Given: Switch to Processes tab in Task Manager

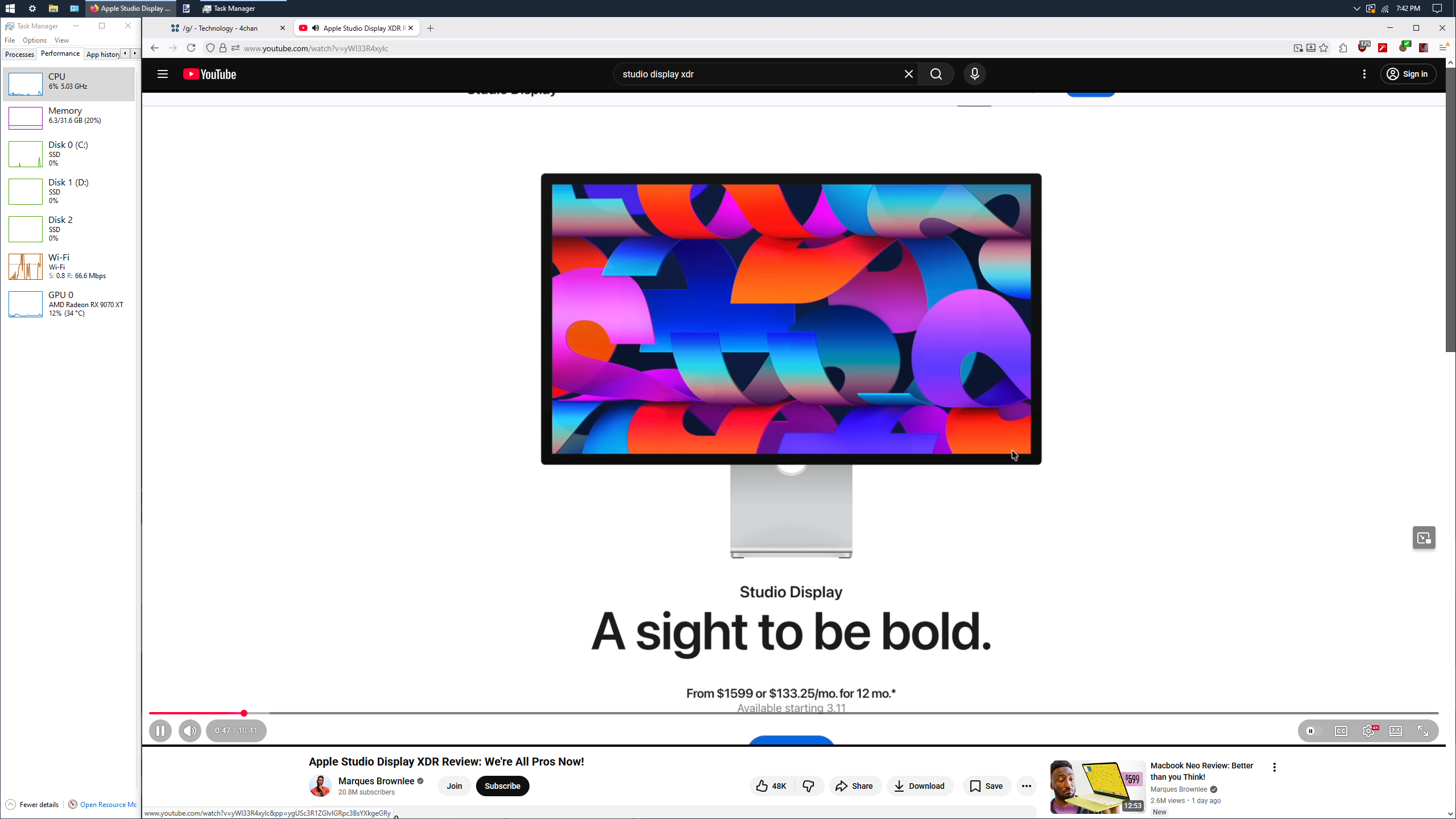Looking at the screenshot, I should coord(19,54).
